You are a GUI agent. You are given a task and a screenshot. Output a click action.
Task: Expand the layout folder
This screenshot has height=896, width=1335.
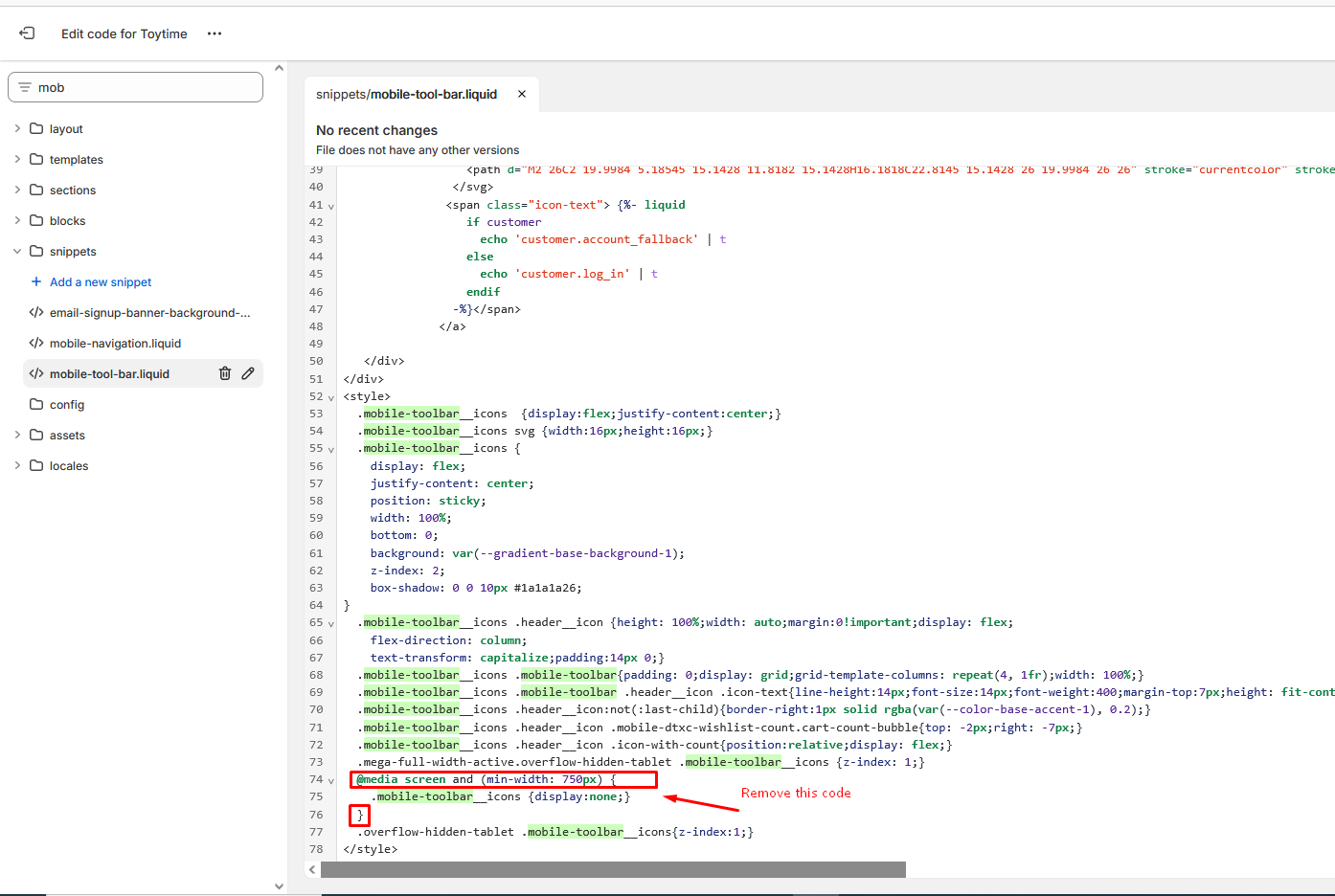coord(17,128)
